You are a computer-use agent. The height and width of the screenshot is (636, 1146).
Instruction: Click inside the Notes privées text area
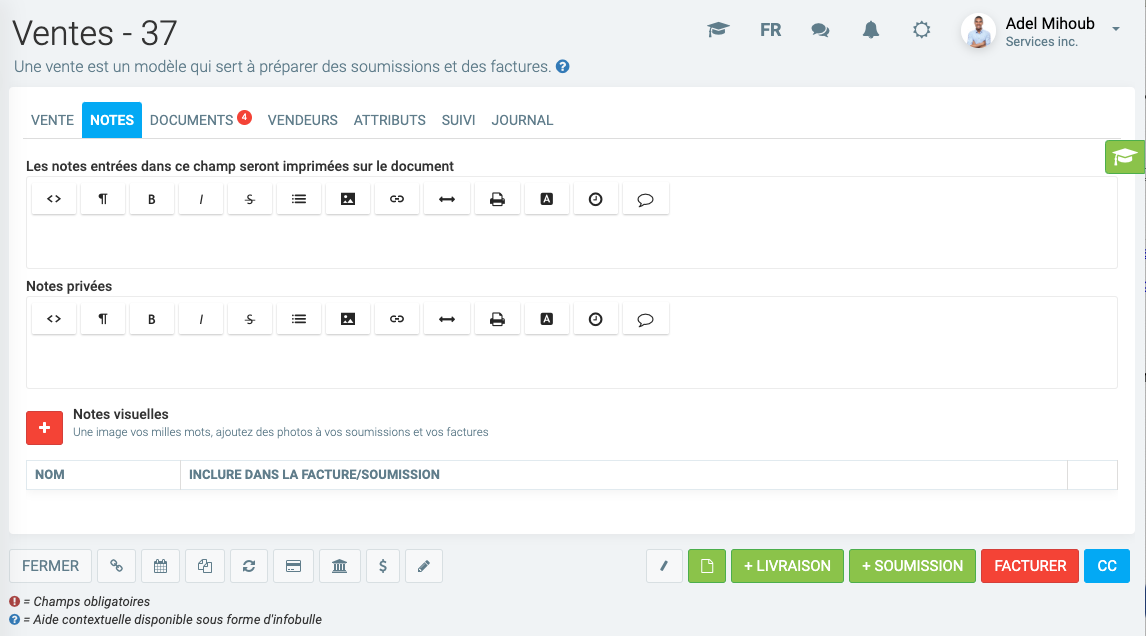click(570, 362)
